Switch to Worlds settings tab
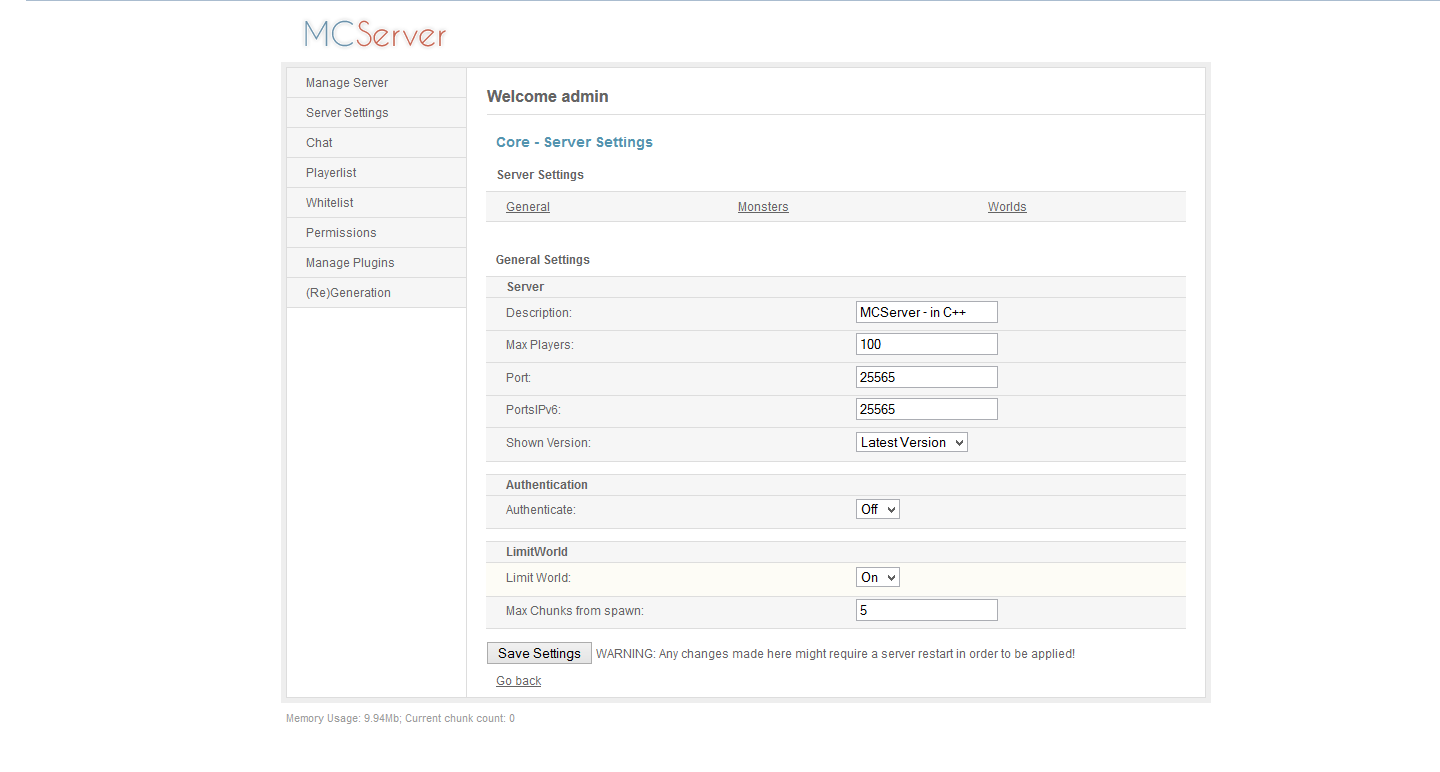The width and height of the screenshot is (1440, 772). [1007, 207]
